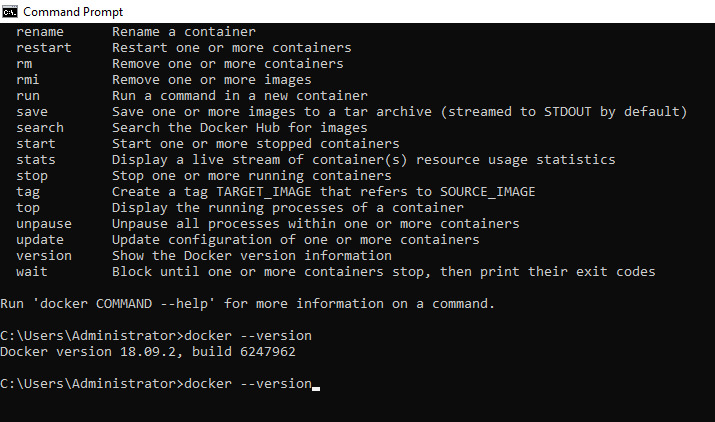Viewport: 715px width, 422px height.
Task: Click the Docker version 18.09.2 output line
Action: click(x=148, y=352)
